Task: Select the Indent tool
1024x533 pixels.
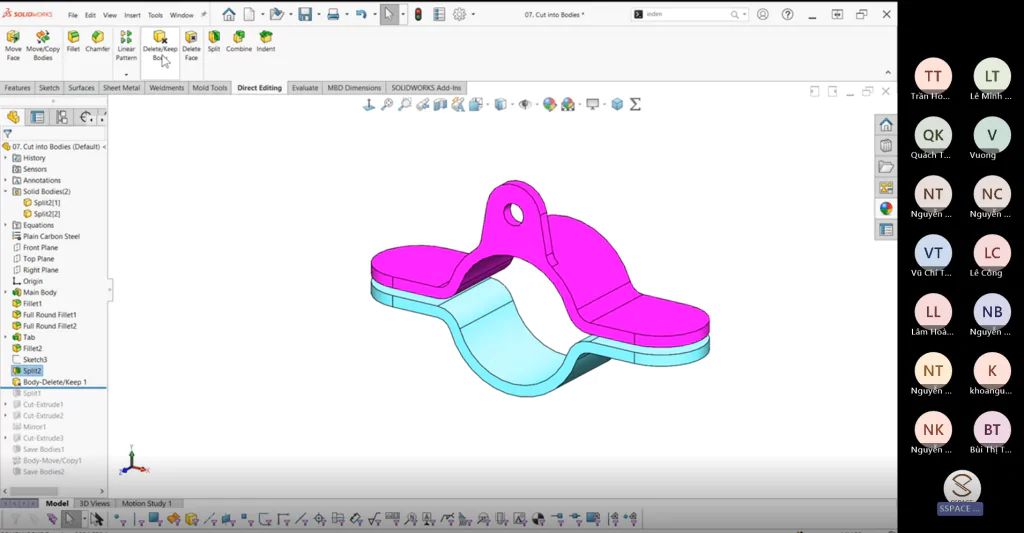Action: [266, 41]
